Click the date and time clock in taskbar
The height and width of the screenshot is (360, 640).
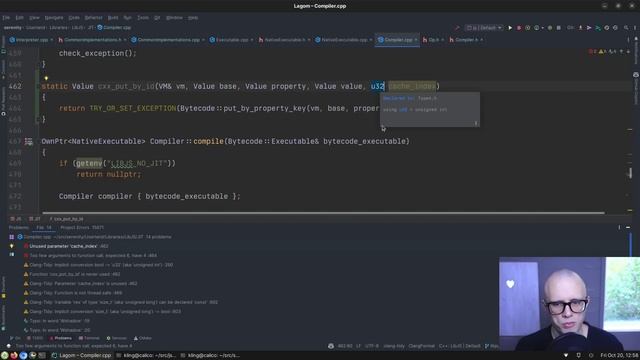(x=619, y=356)
